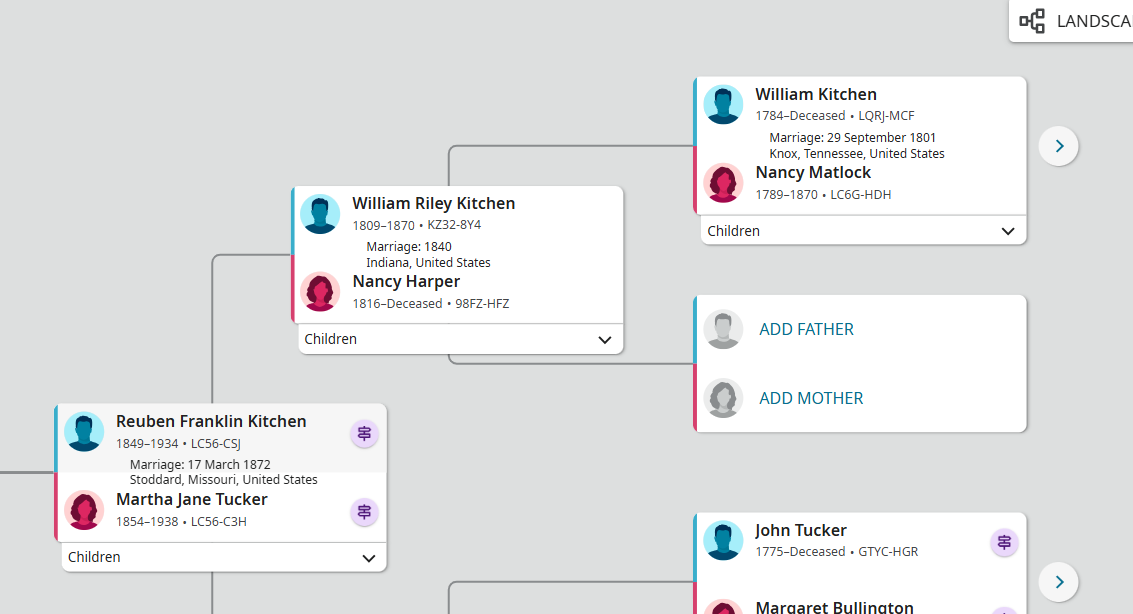The width and height of the screenshot is (1133, 614).
Task: Expand ancestors arrow next to John Tucker
Action: tap(1058, 581)
